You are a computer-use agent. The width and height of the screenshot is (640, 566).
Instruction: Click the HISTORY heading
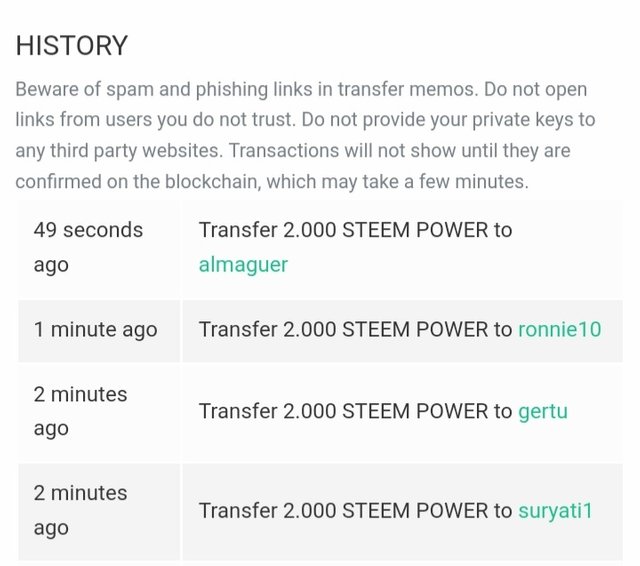72,45
